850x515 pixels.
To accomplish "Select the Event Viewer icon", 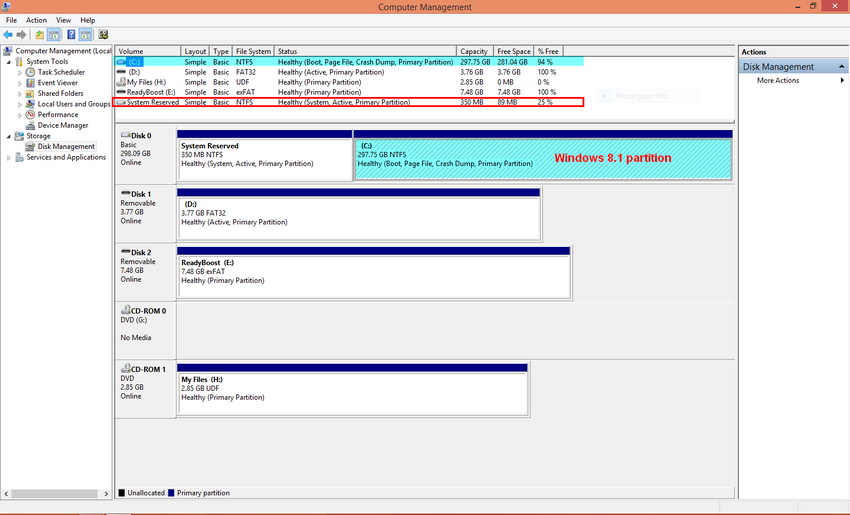I will pos(30,83).
